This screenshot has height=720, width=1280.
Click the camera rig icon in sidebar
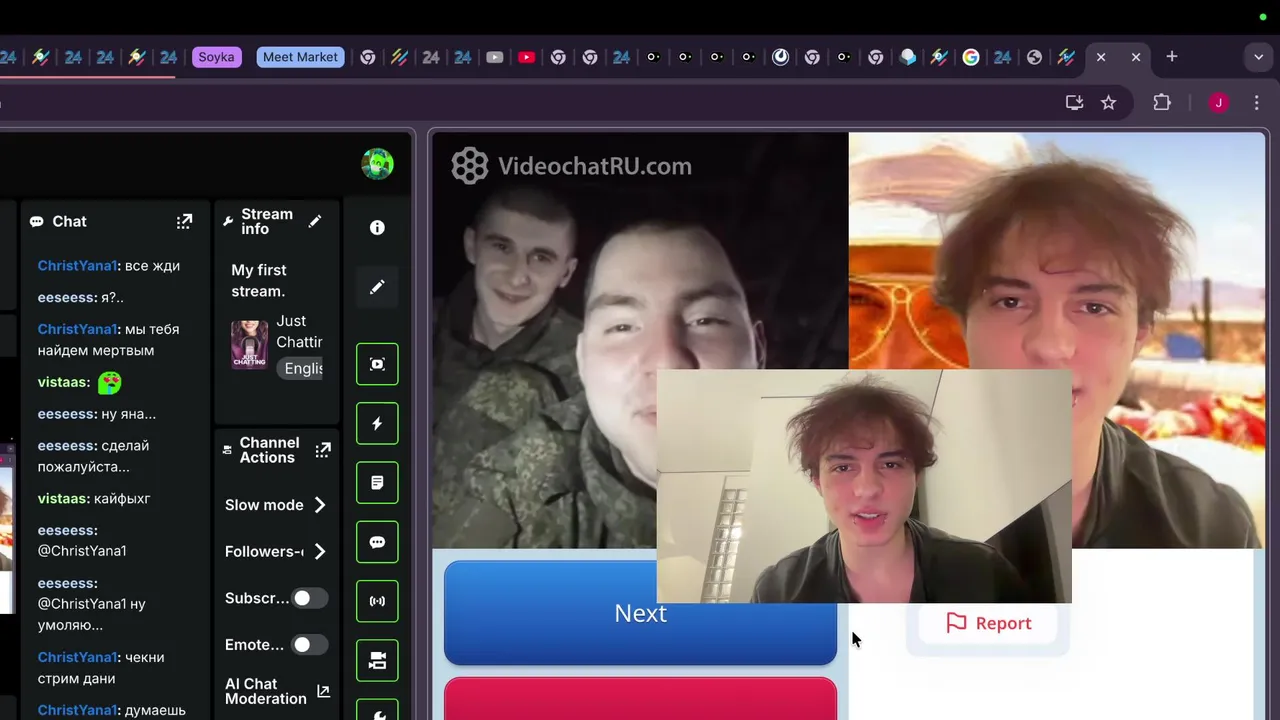(x=377, y=660)
